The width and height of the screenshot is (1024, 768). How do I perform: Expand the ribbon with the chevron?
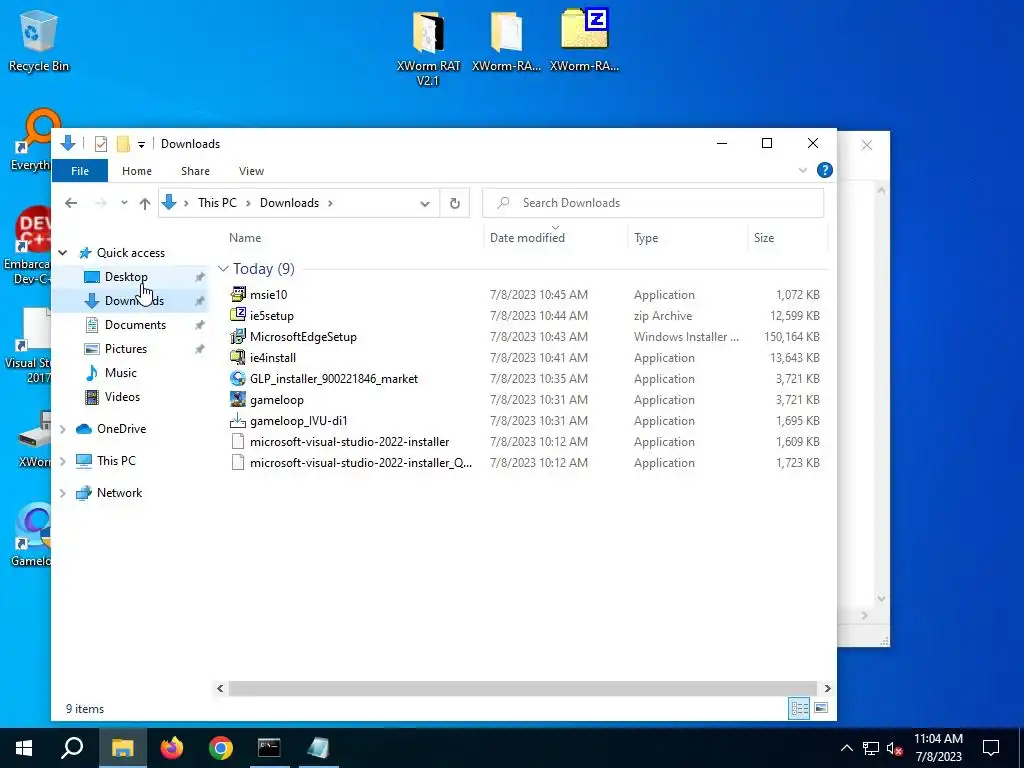(803, 170)
